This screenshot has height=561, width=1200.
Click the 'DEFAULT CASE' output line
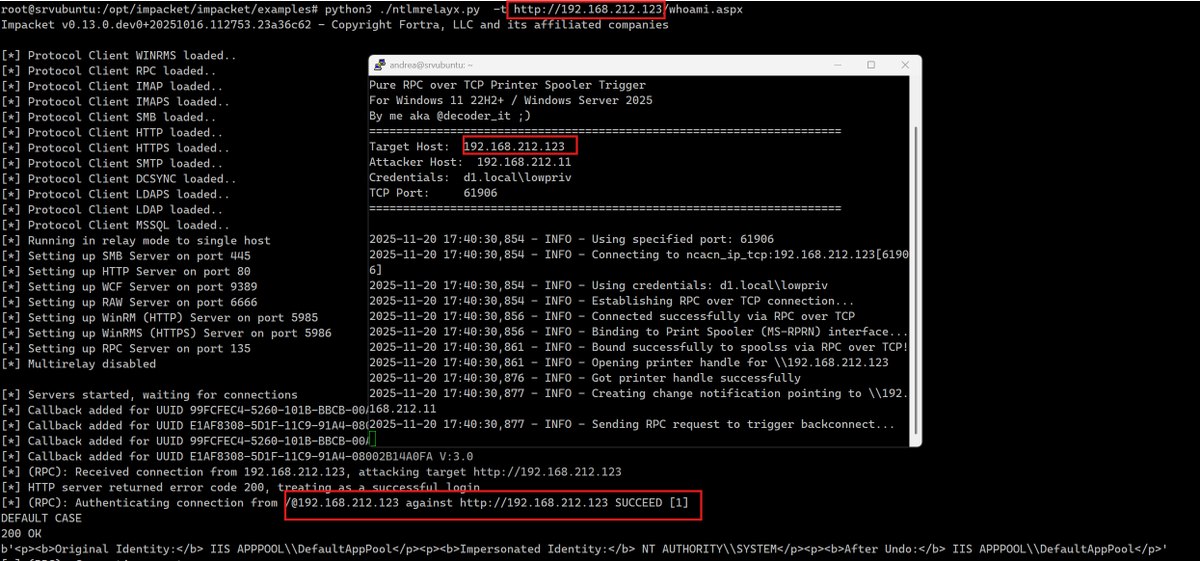click(41, 518)
